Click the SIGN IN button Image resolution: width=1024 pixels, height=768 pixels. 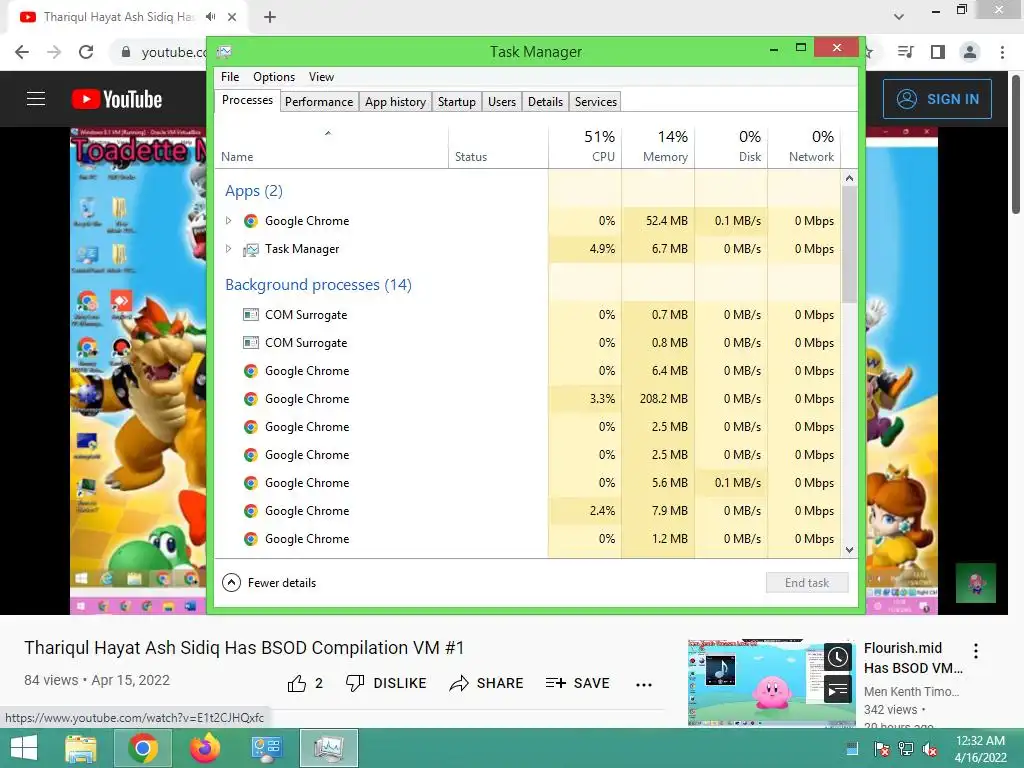click(x=937, y=99)
